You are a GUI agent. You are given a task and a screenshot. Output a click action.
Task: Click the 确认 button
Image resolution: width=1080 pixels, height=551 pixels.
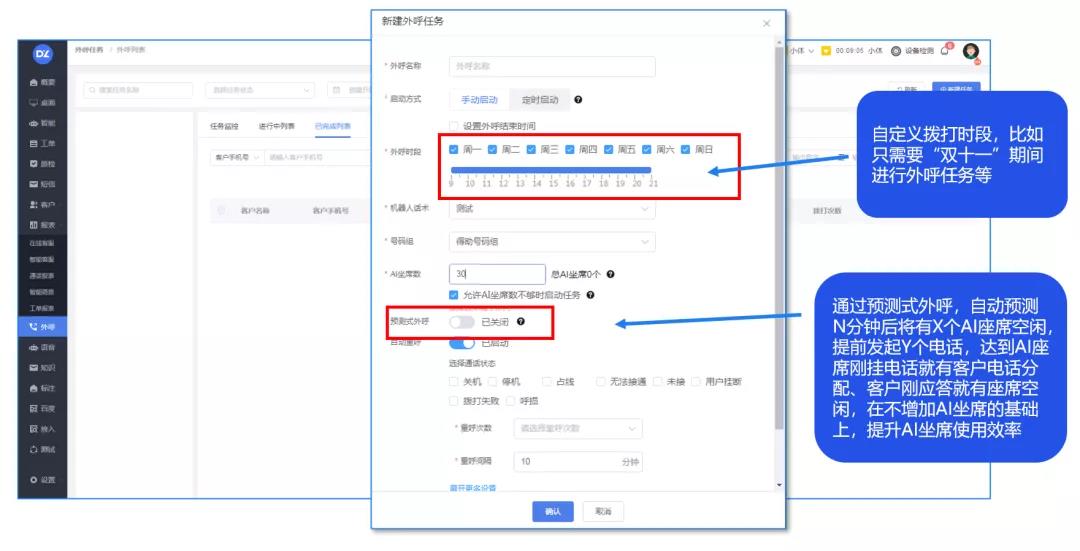click(553, 511)
